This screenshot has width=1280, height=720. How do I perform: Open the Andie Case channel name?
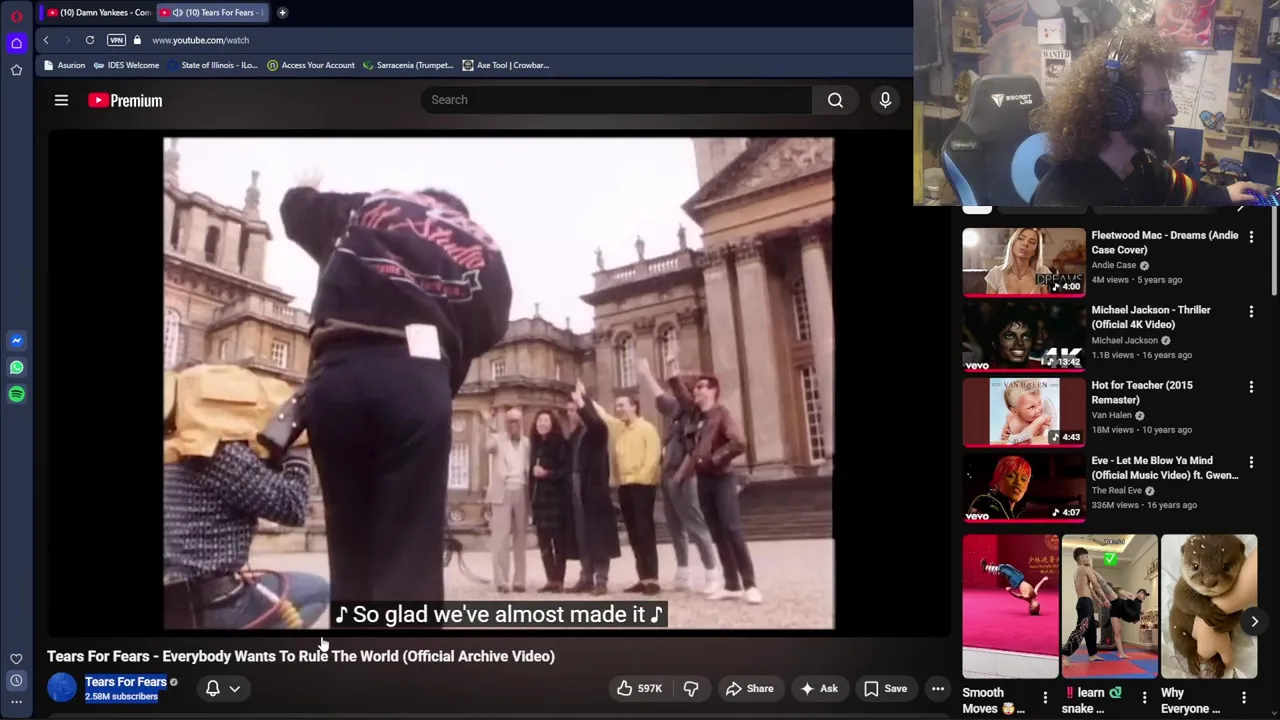point(1114,265)
